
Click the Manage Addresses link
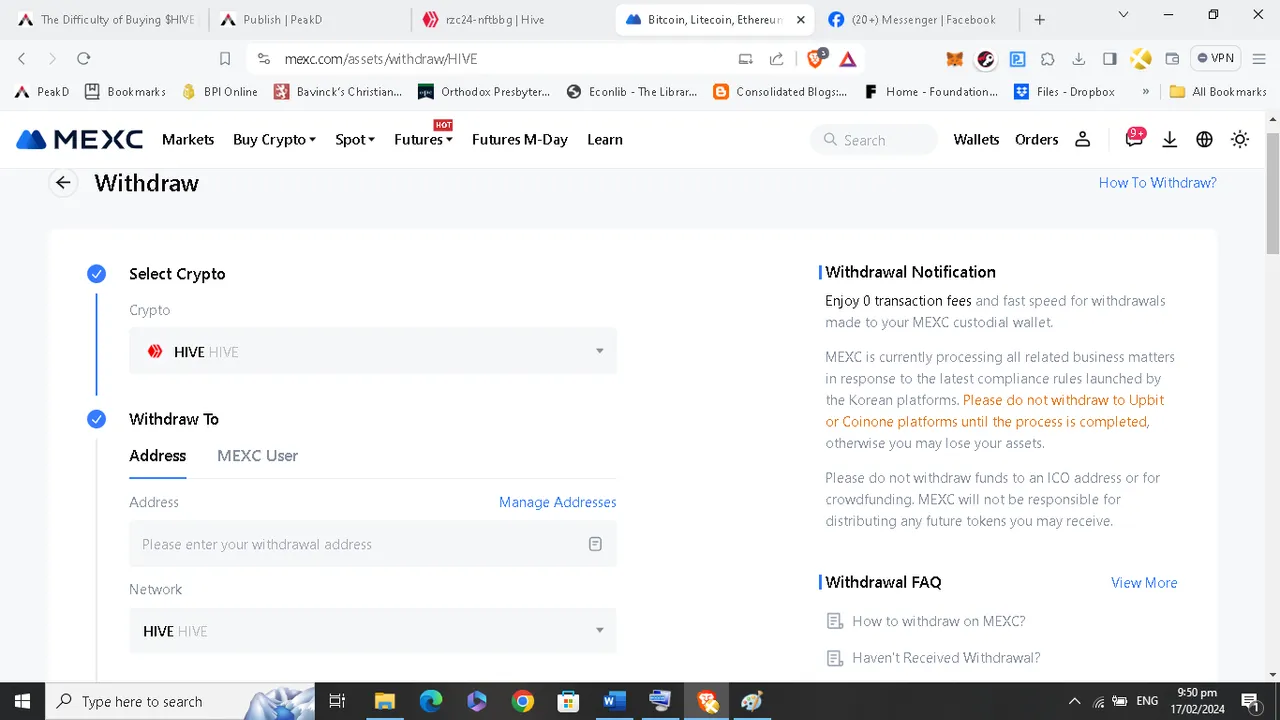pyautogui.click(x=557, y=502)
